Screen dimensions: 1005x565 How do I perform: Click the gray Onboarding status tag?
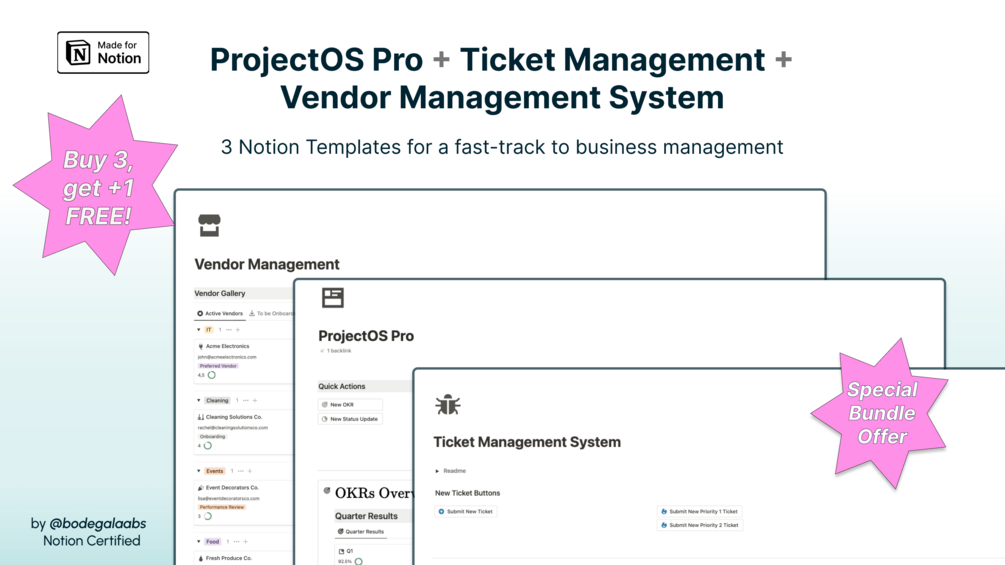pos(212,437)
